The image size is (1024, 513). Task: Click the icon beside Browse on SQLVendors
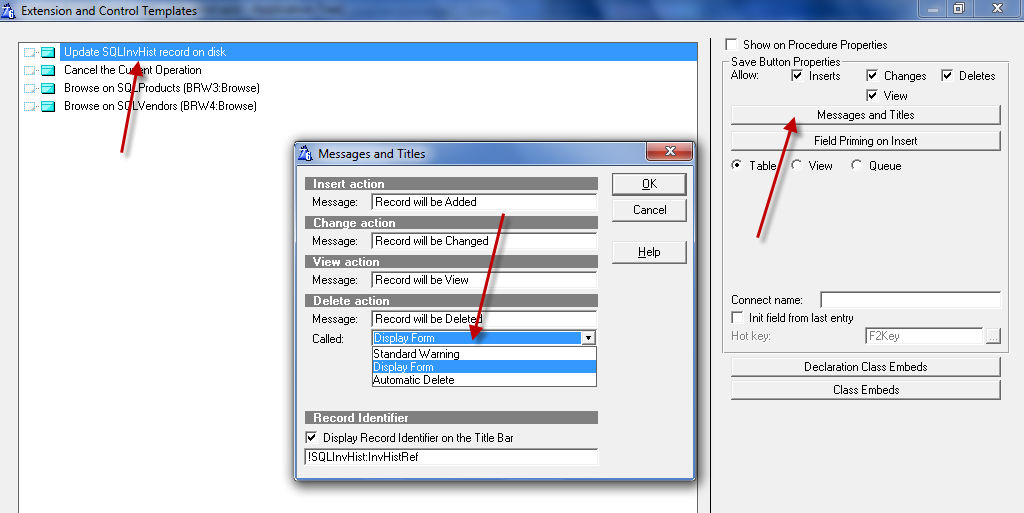click(x=47, y=106)
